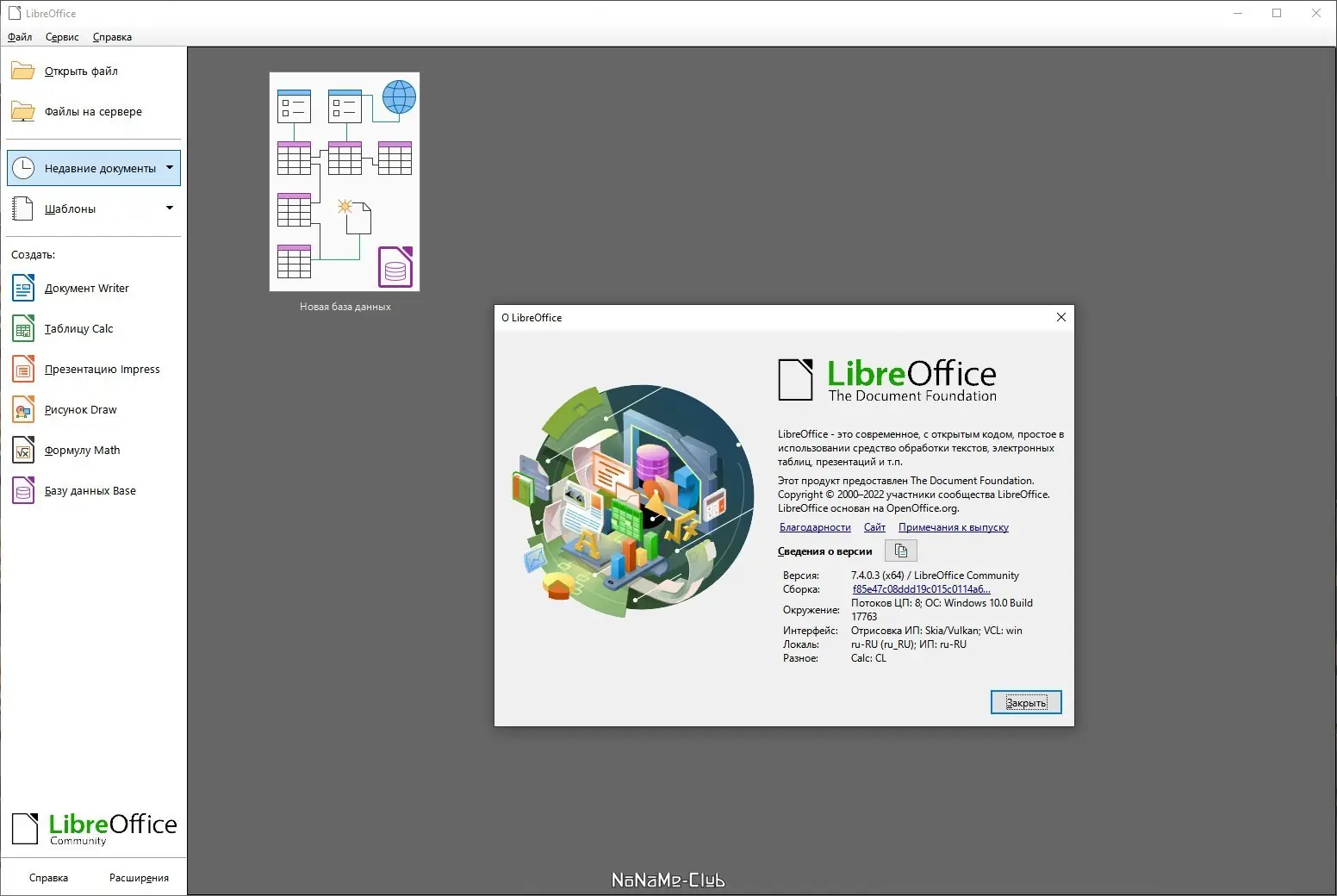
Task: Minimize the LibreOffice window
Action: 1238,13
